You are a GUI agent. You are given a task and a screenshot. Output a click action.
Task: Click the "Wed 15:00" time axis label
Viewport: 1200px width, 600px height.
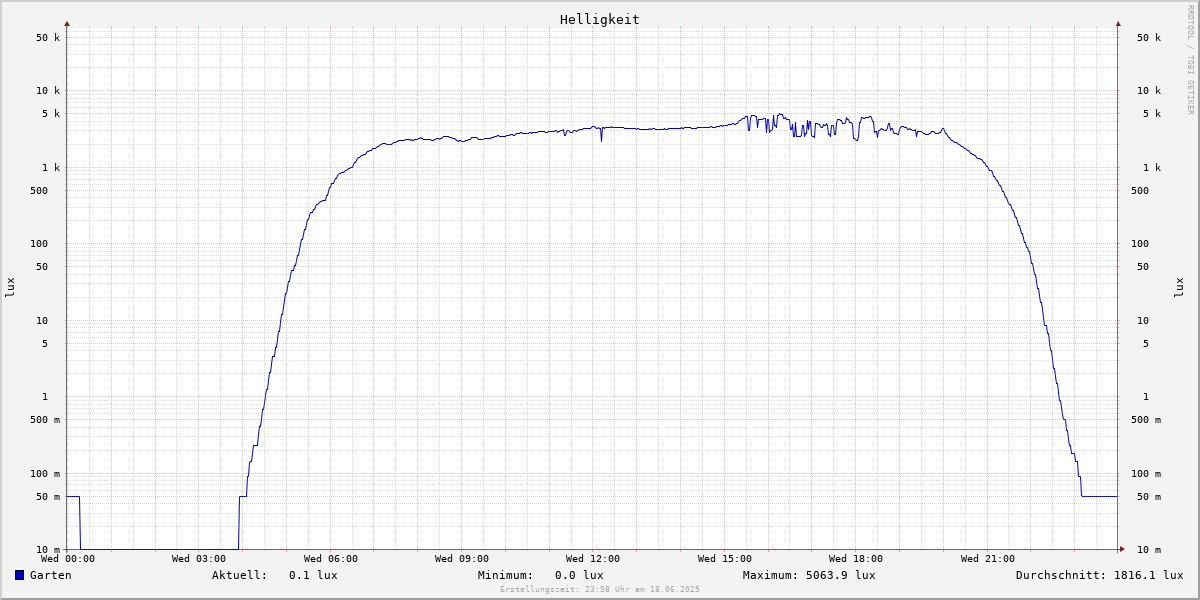(x=725, y=559)
